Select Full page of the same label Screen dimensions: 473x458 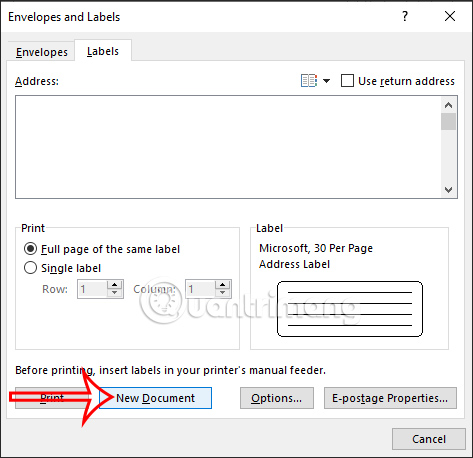tap(102, 249)
